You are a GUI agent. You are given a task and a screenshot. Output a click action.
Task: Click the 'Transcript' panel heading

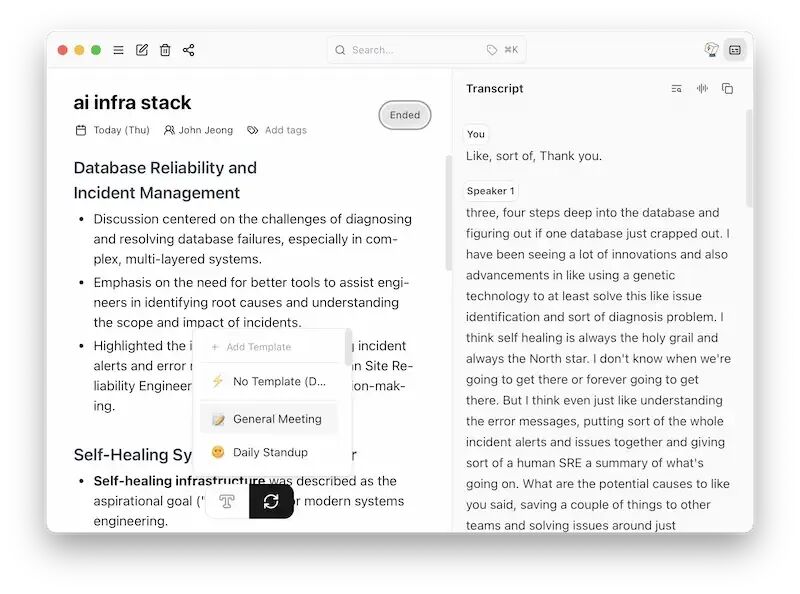click(494, 89)
